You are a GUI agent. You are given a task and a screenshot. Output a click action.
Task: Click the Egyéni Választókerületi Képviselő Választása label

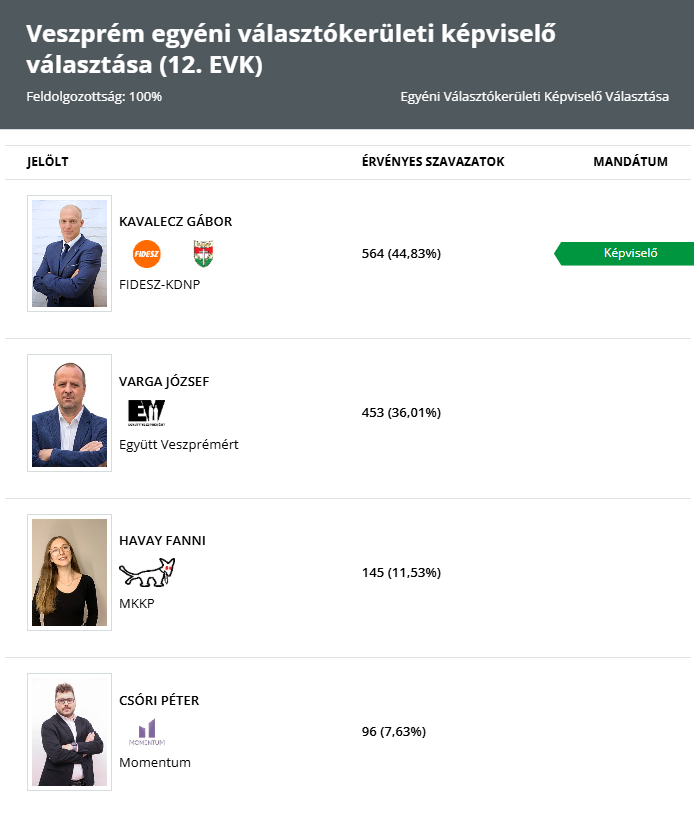tap(534, 97)
